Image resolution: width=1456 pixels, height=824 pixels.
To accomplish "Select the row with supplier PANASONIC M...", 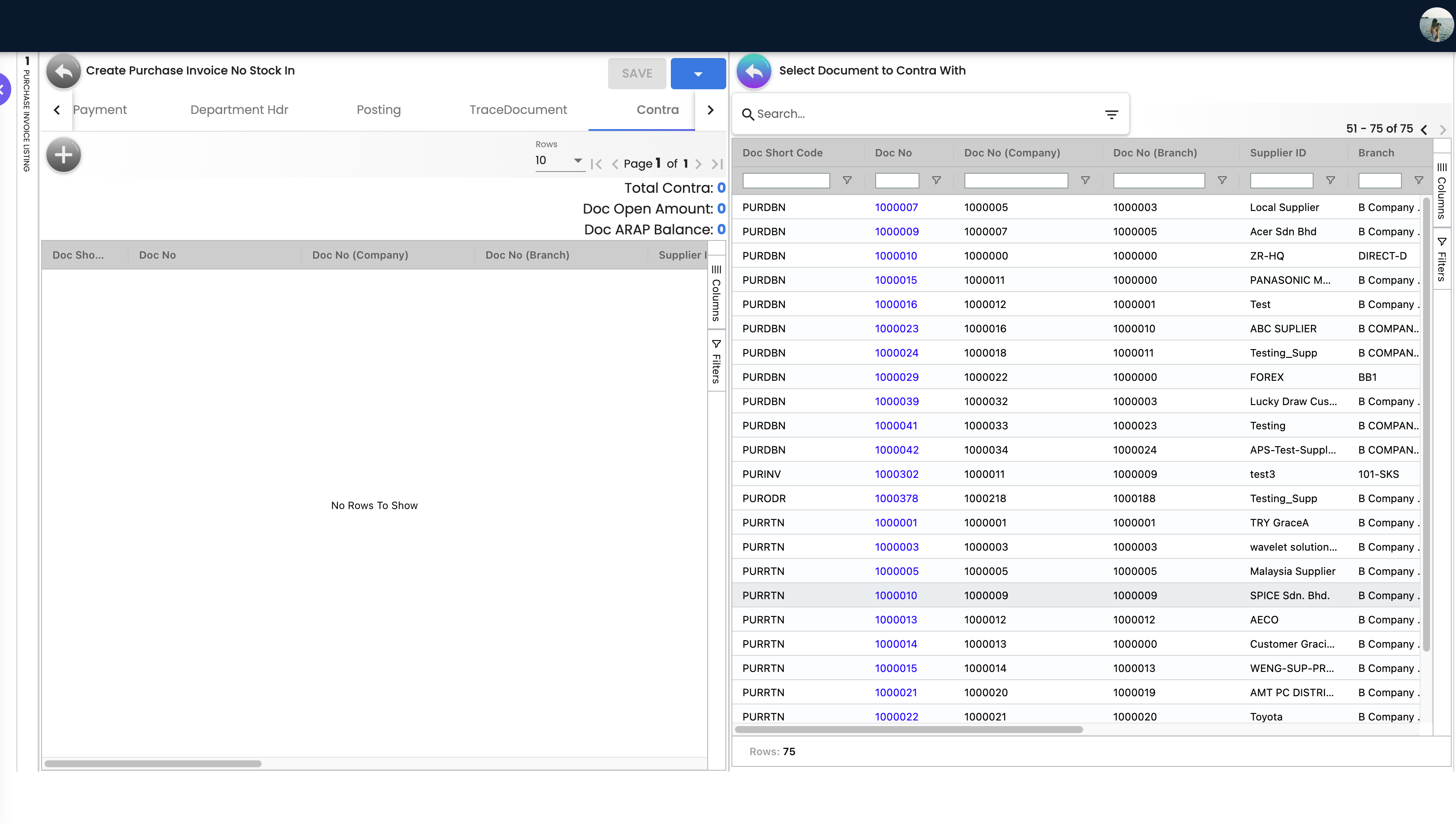I will click(1076, 280).
